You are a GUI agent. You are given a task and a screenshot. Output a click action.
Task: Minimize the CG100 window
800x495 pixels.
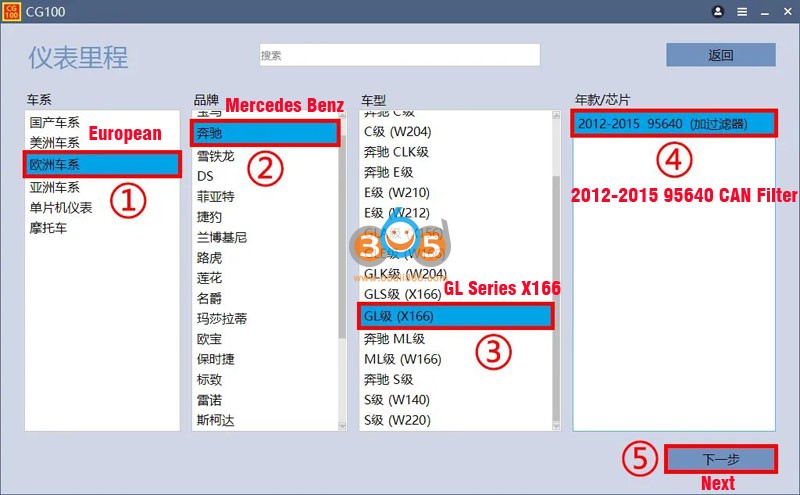(764, 12)
